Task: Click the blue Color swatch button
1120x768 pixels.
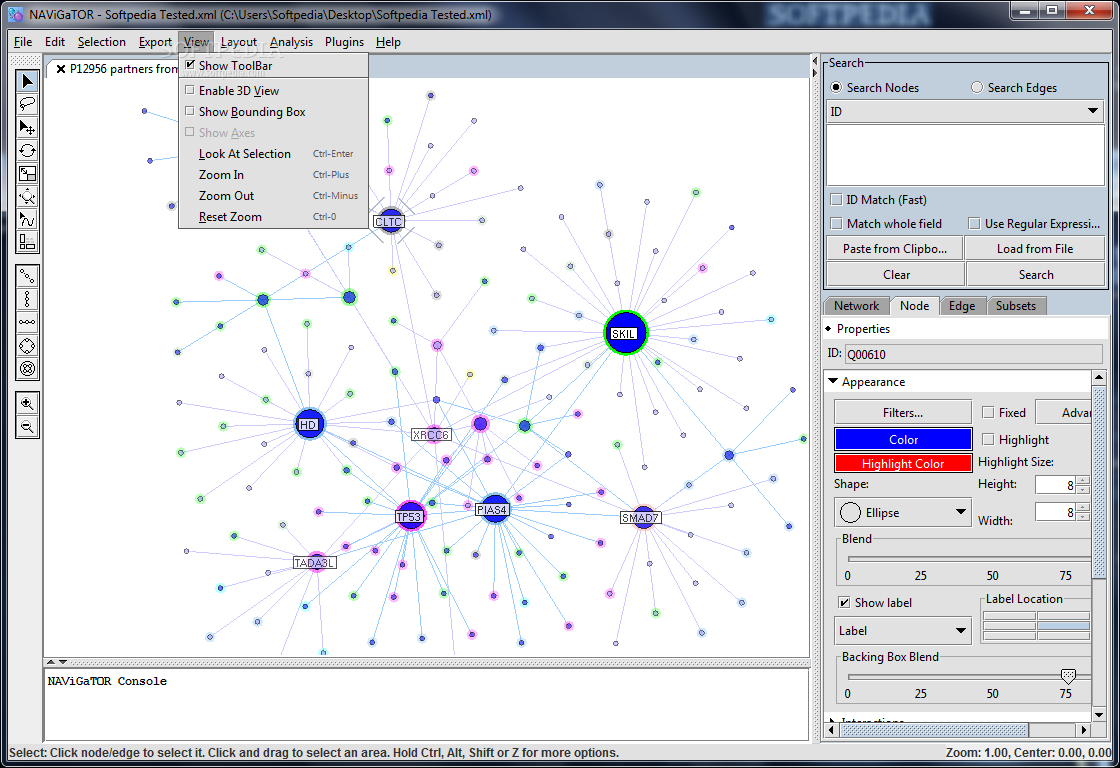Action: coord(903,439)
